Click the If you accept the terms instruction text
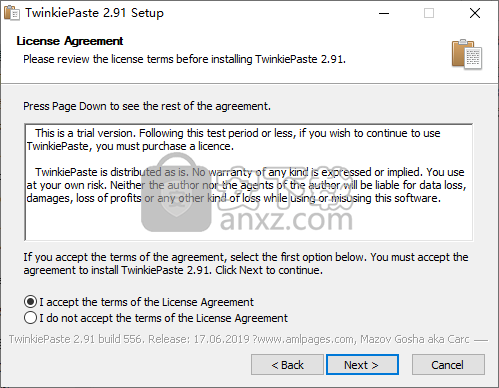The height and width of the screenshot is (388, 499). (246, 263)
